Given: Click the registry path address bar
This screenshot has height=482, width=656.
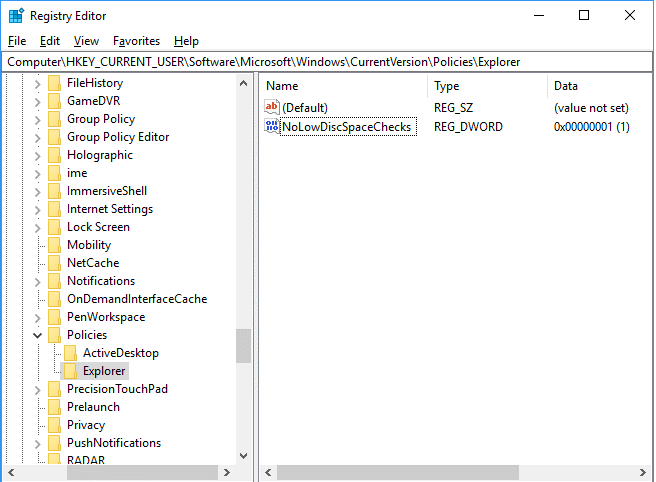Looking at the screenshot, I should [327, 62].
